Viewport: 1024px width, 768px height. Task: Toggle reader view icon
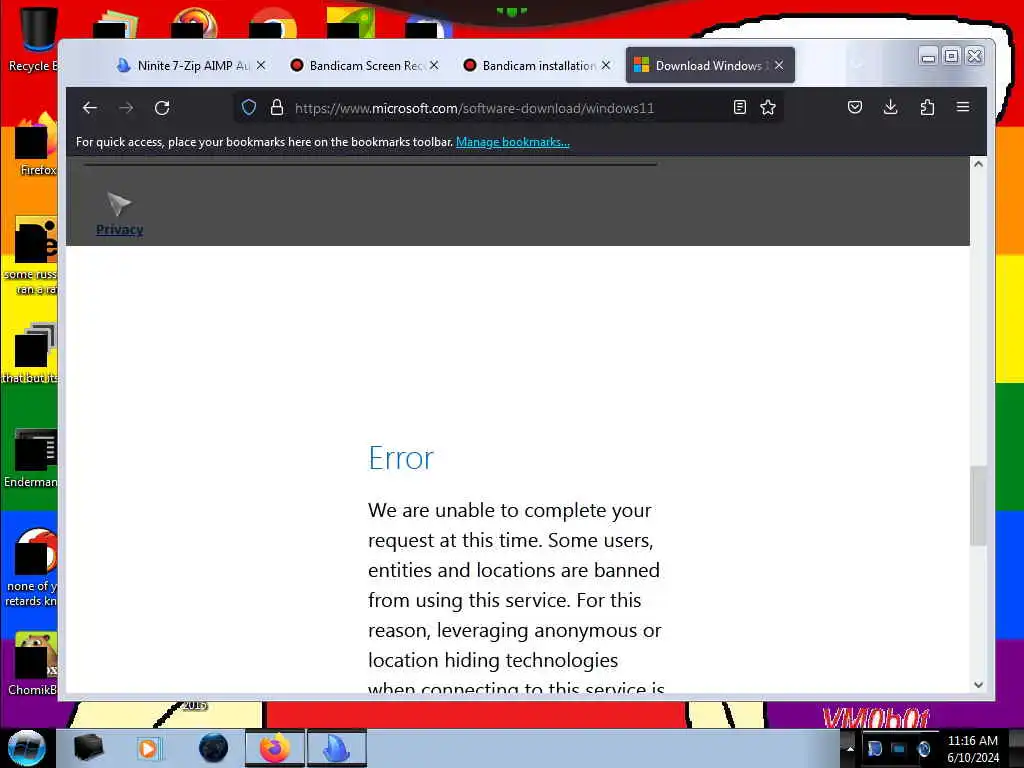(x=739, y=108)
